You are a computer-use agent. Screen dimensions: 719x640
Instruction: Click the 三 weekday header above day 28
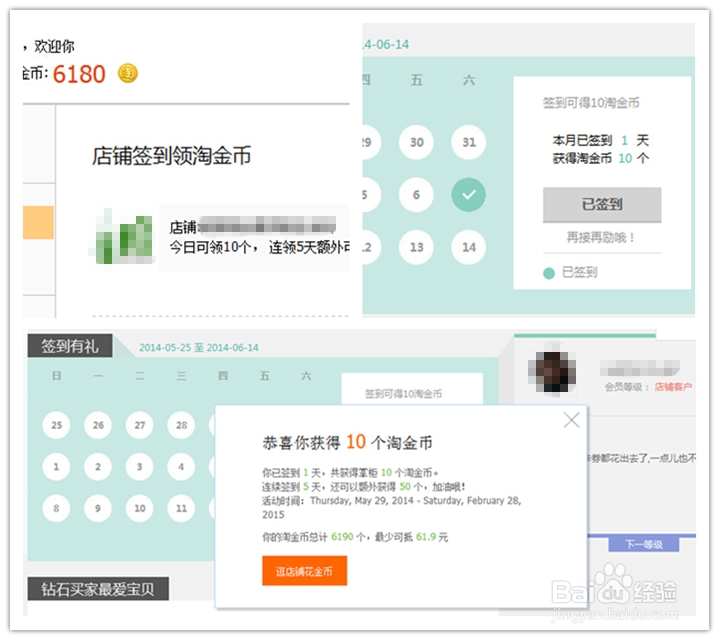(181, 376)
